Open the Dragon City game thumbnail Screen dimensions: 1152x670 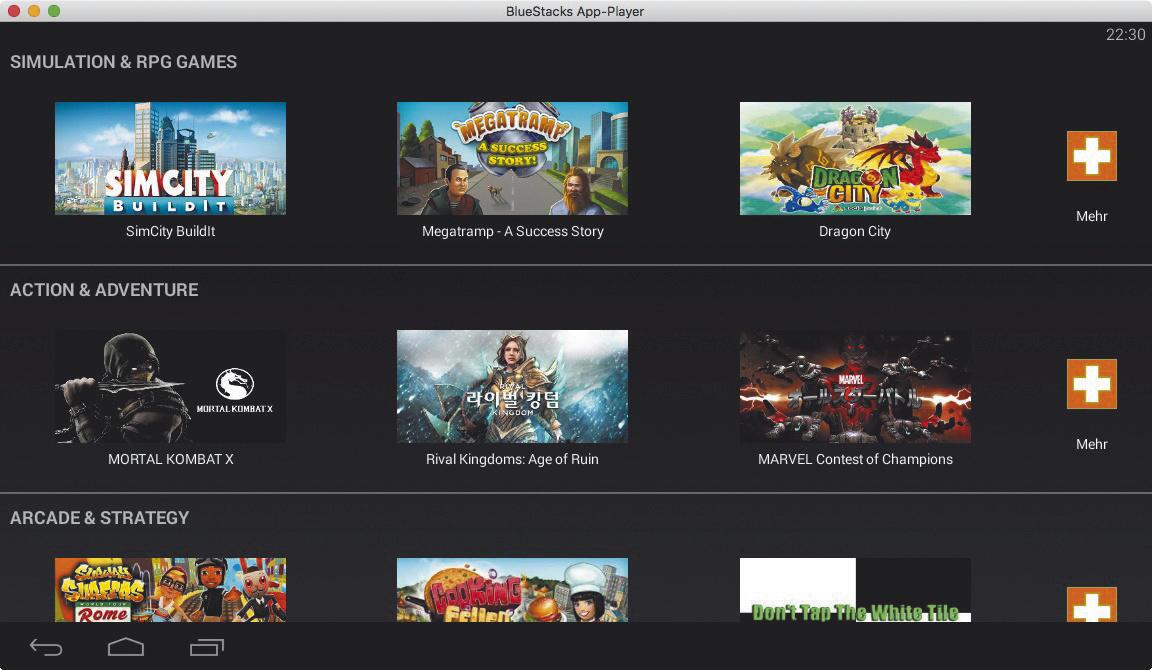tap(855, 159)
